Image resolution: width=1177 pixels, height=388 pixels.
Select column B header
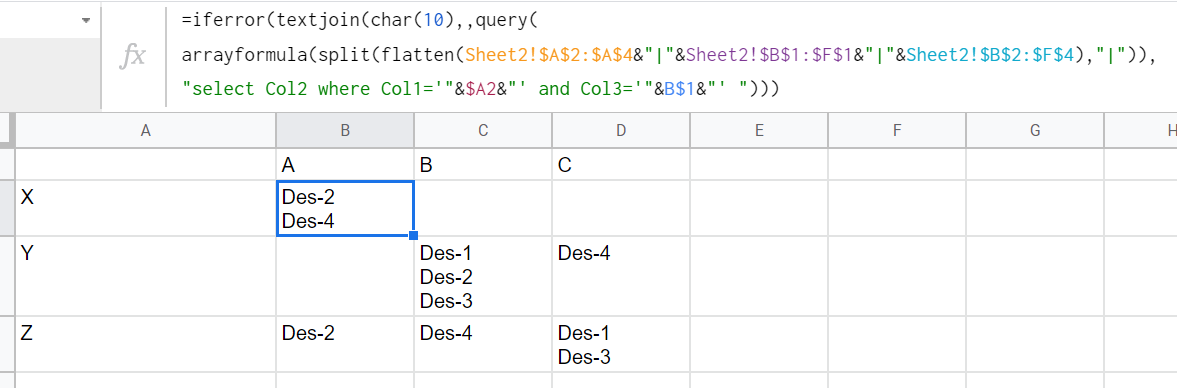[345, 131]
